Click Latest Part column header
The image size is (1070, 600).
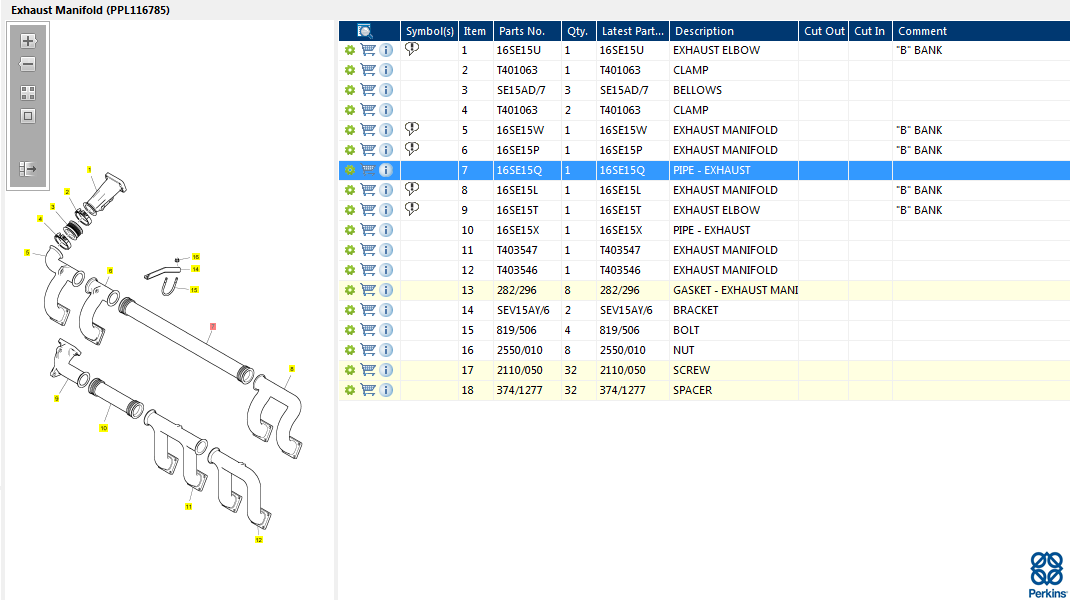point(633,31)
